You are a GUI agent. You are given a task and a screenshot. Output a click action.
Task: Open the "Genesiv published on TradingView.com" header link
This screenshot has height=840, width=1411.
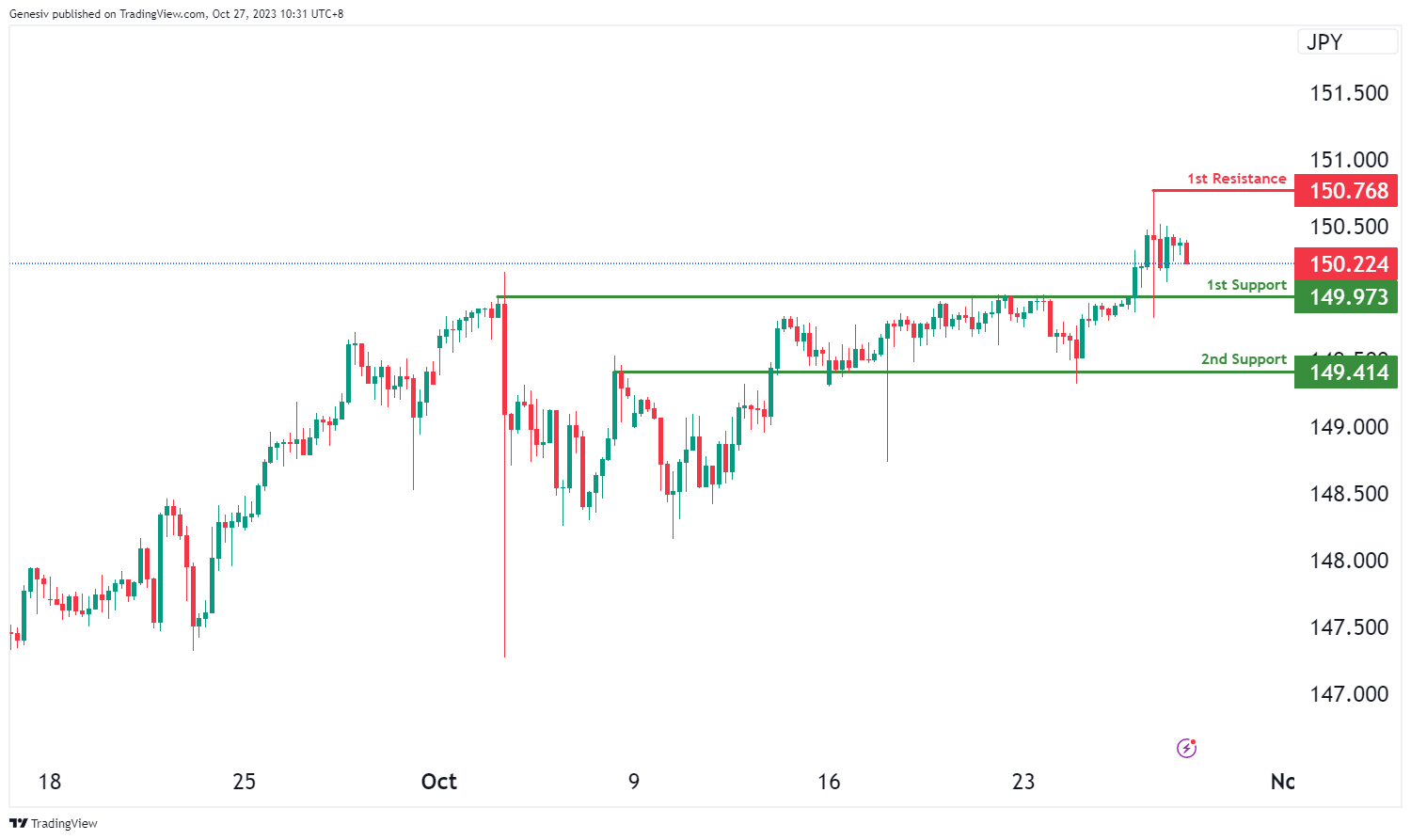(176, 14)
